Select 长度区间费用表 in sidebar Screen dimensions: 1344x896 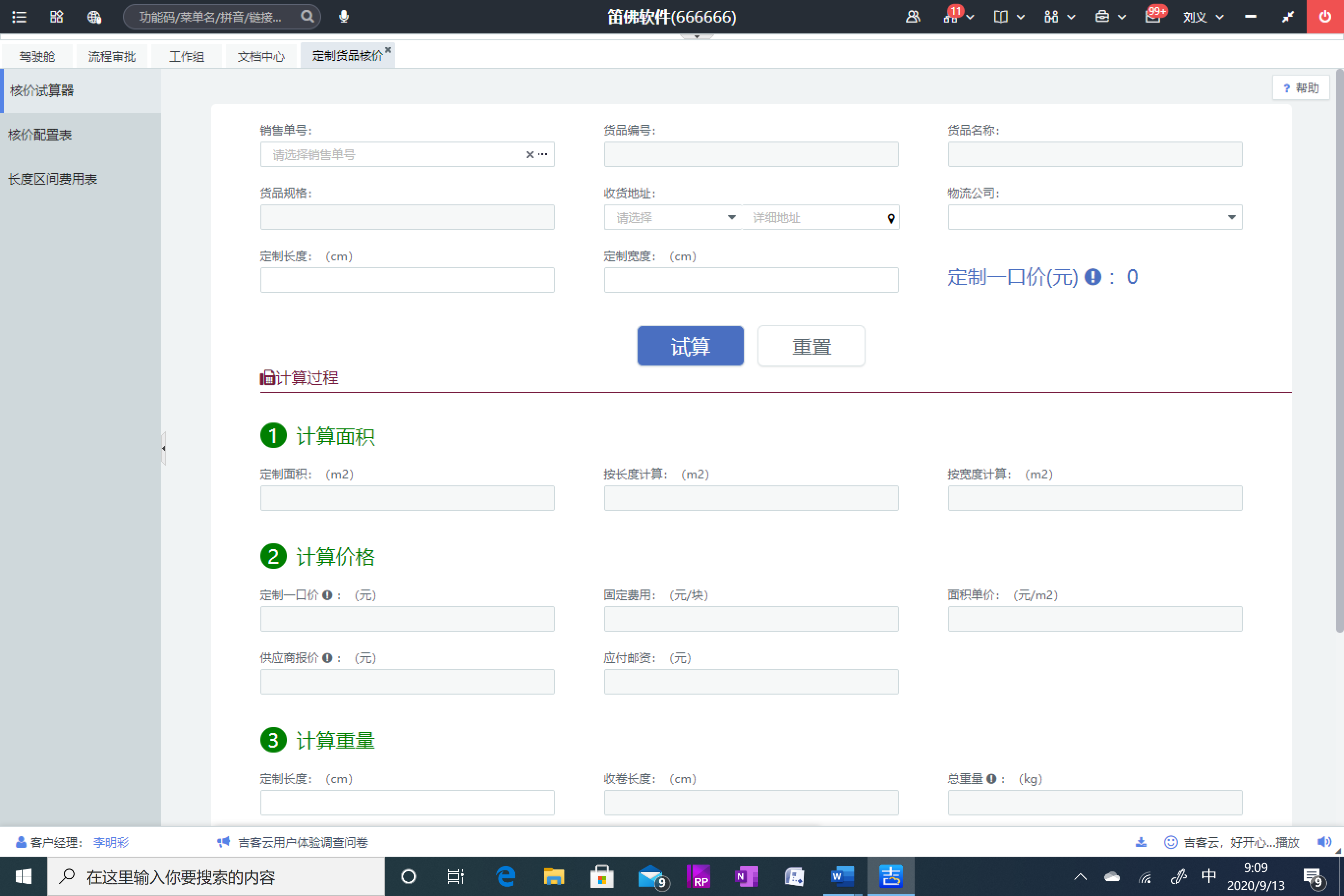[81, 179]
